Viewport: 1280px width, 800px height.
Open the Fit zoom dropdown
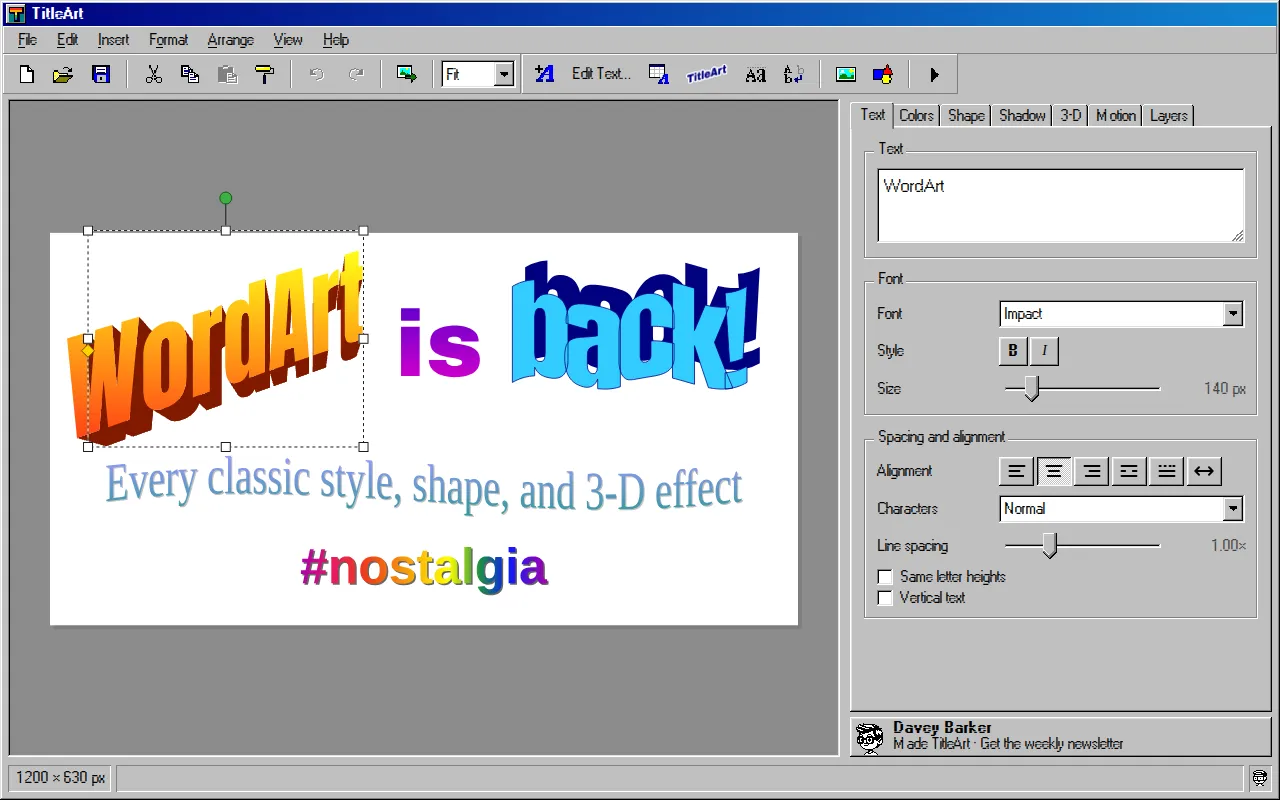(478, 74)
